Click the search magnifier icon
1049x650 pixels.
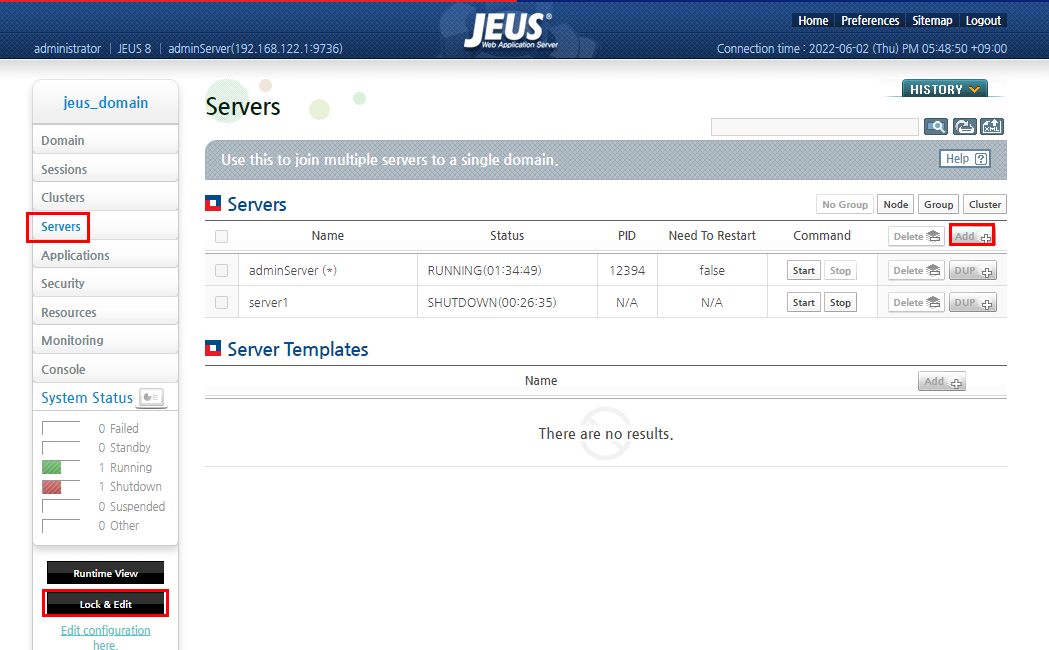point(935,126)
